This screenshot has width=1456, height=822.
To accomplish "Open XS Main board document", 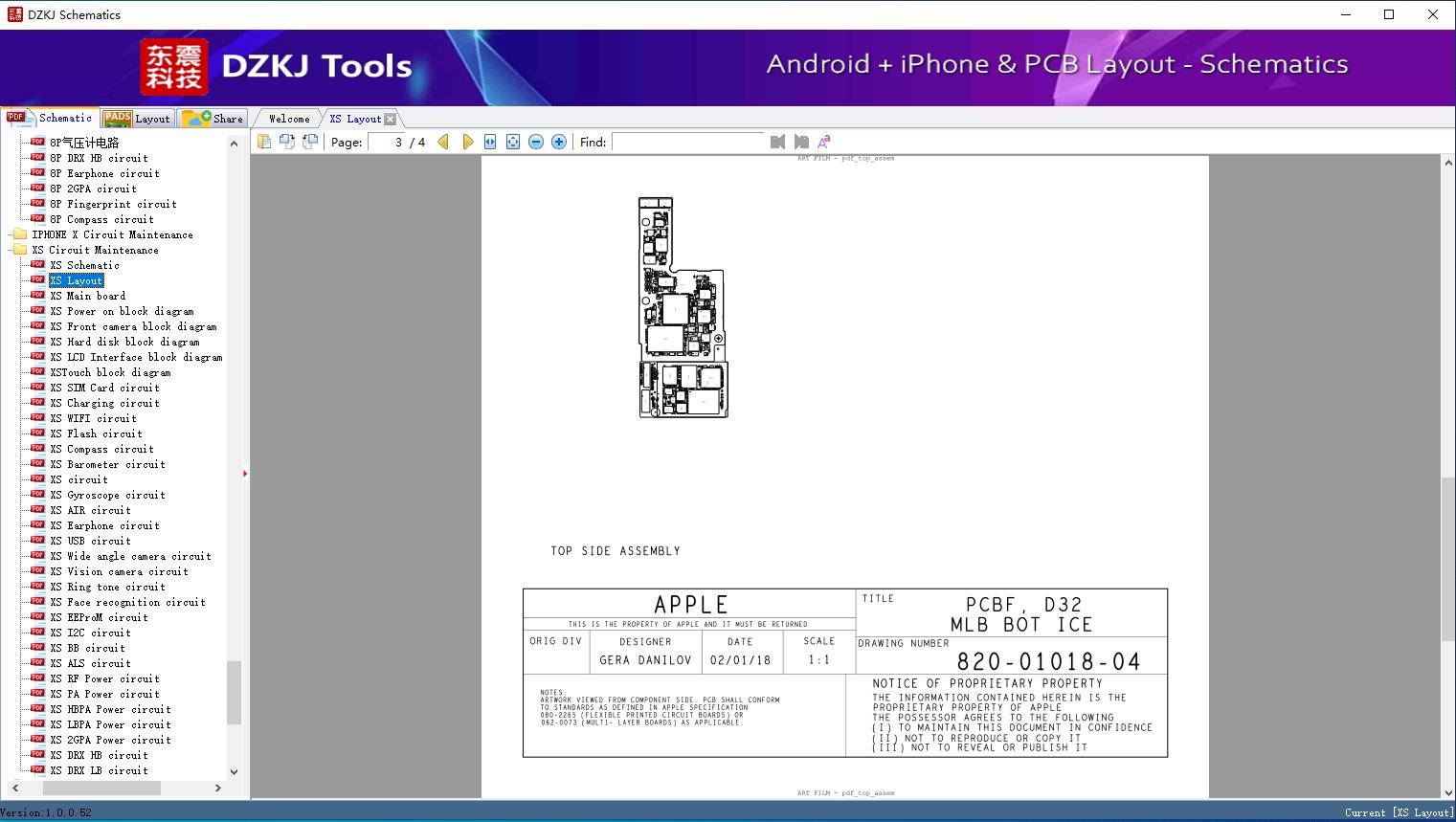I will pyautogui.click(x=88, y=296).
